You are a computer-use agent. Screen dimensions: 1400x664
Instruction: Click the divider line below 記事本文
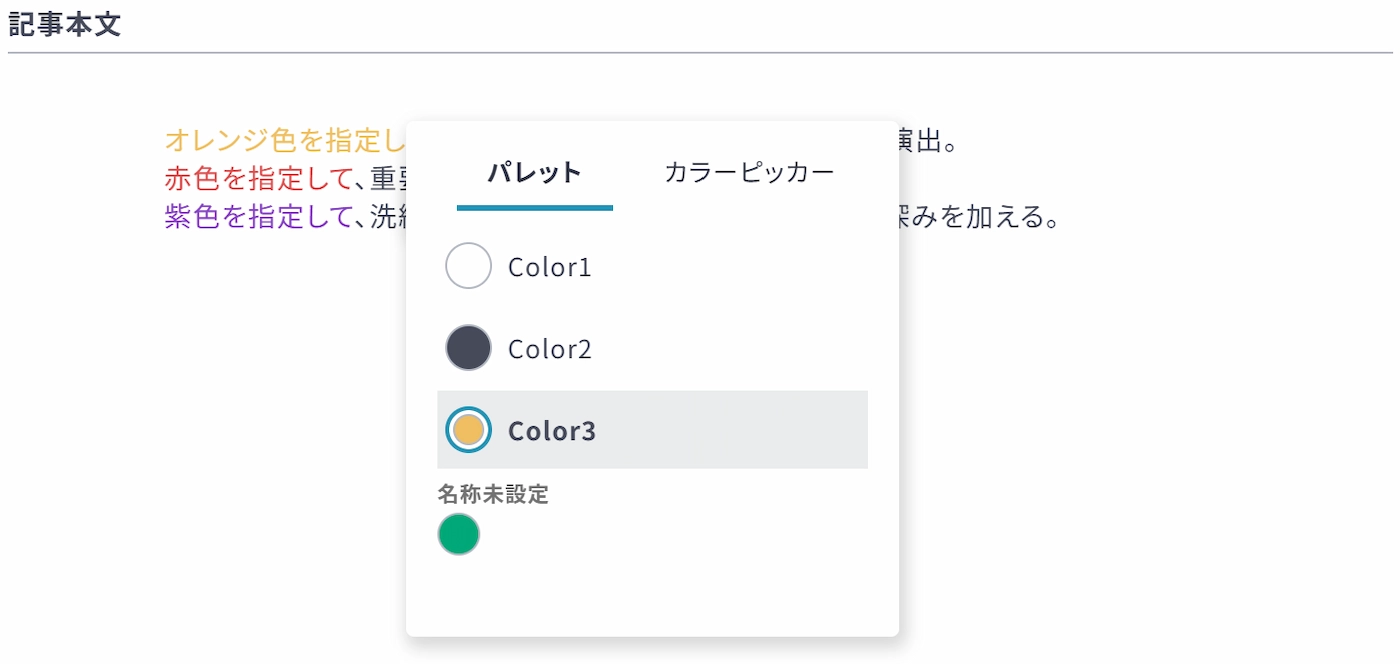click(700, 52)
